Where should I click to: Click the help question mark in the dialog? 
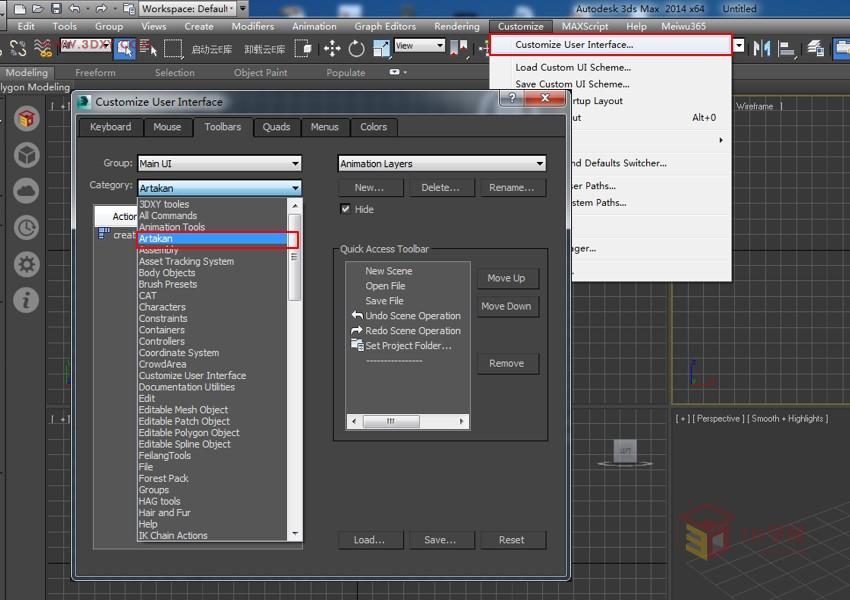[512, 98]
